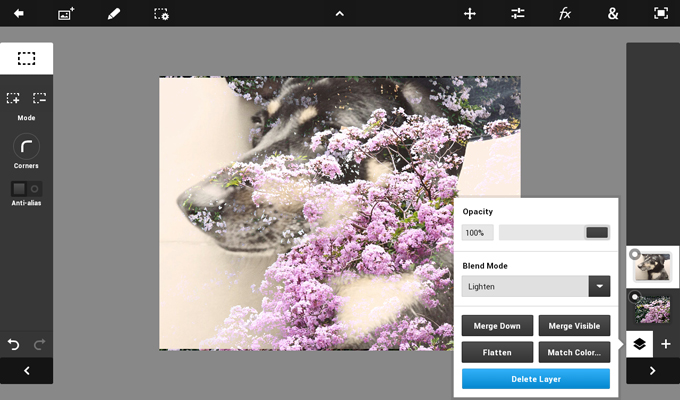Enter fullscreen view mode
The width and height of the screenshot is (680, 400).
[660, 14]
